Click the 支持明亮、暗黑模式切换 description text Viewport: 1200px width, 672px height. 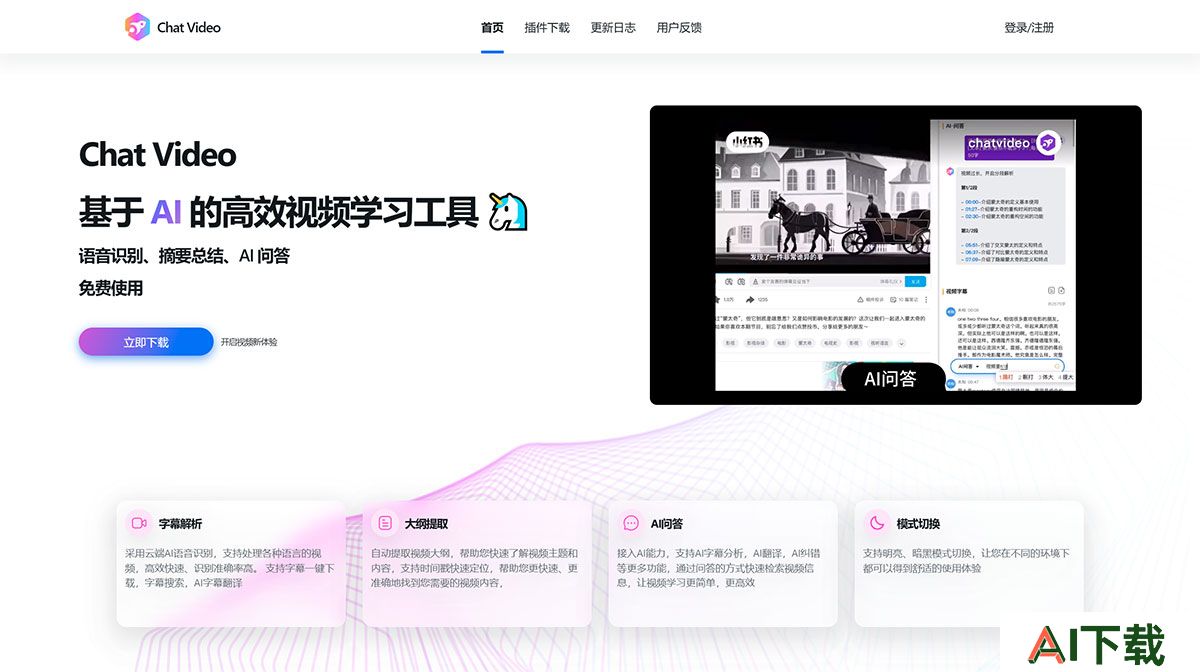pyautogui.click(x=967, y=560)
